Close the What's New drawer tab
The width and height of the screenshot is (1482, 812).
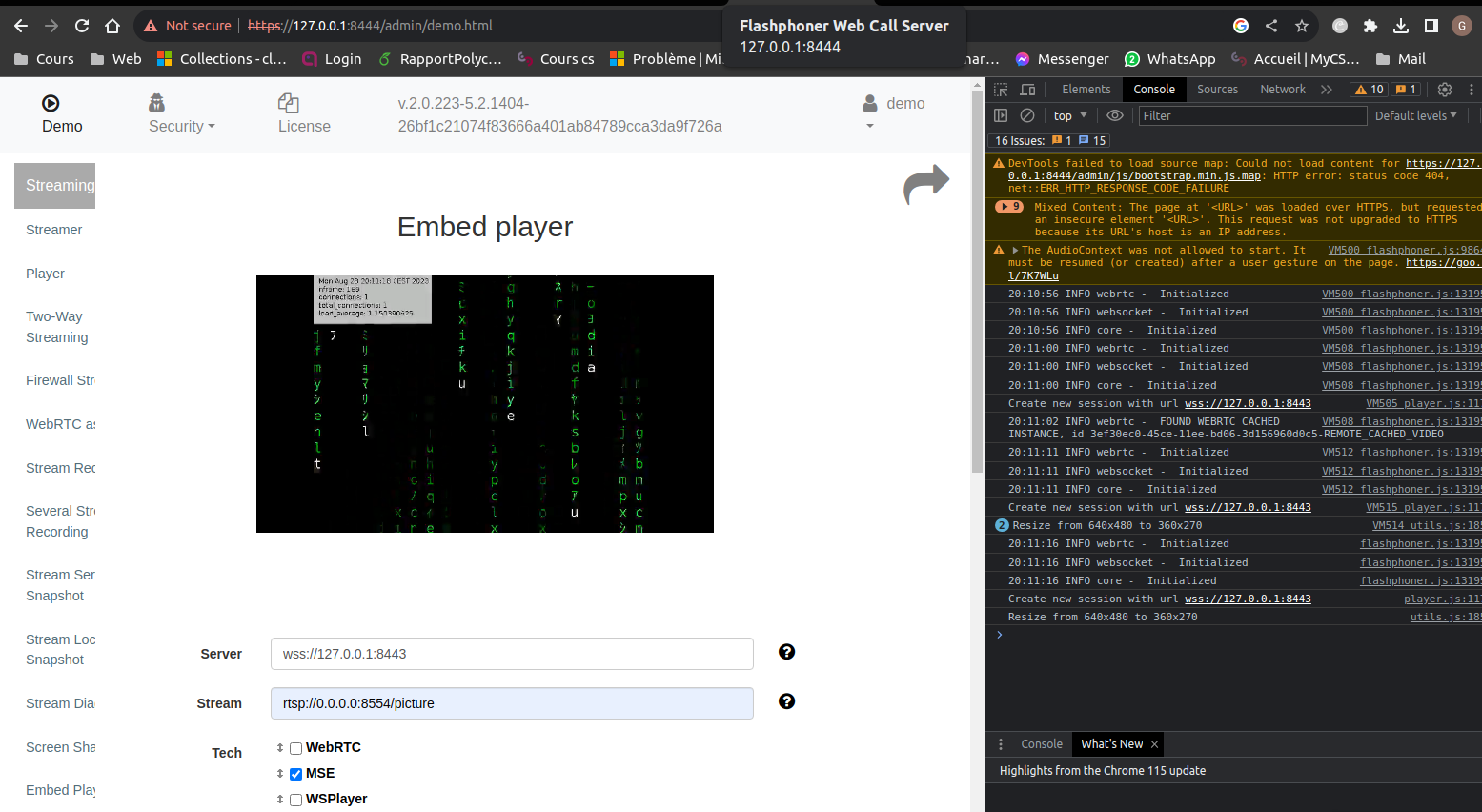pyautogui.click(x=1154, y=744)
